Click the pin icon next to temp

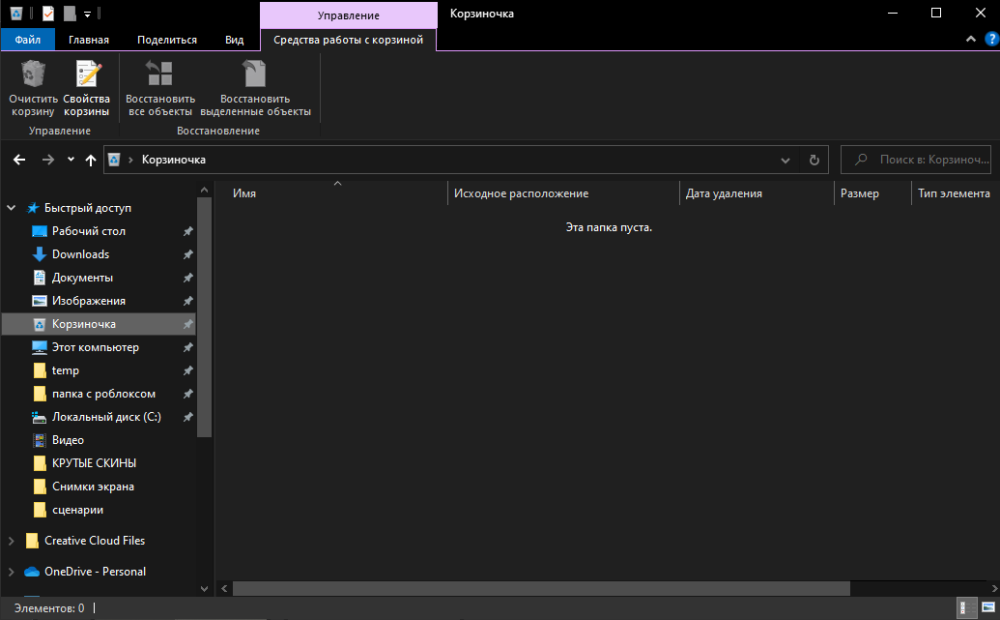(x=188, y=371)
